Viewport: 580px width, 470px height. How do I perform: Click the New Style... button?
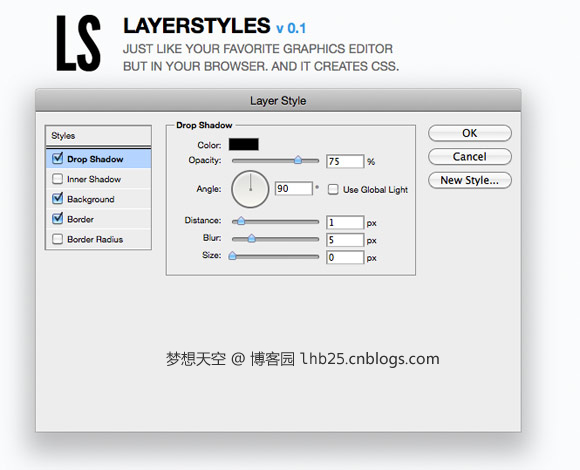point(470,180)
